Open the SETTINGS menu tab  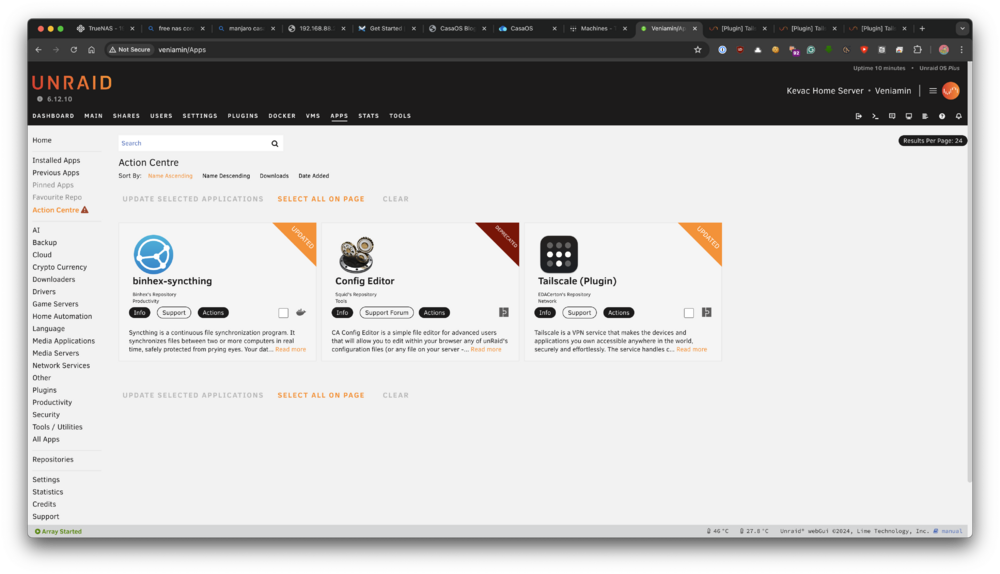pos(200,116)
